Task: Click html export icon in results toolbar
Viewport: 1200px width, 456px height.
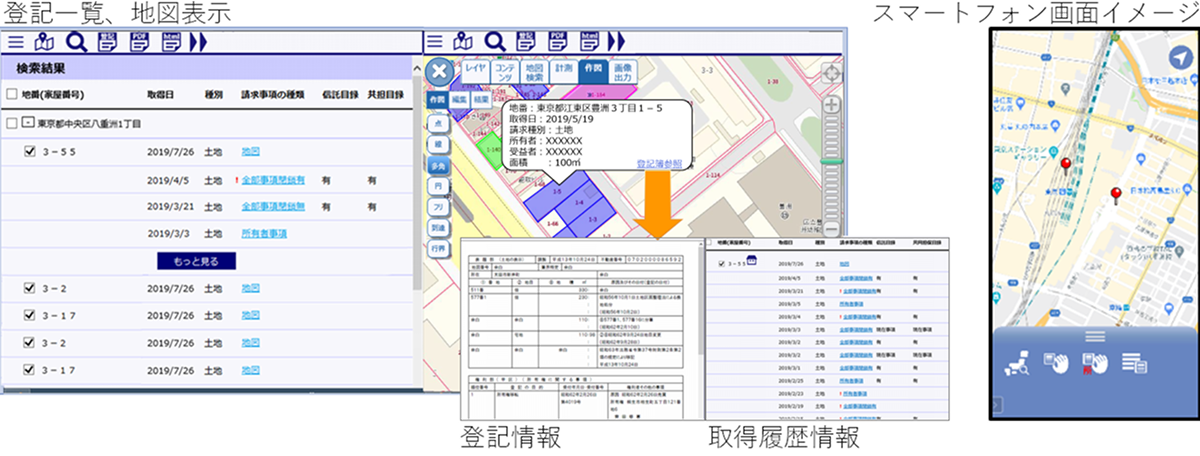Action: [170, 42]
